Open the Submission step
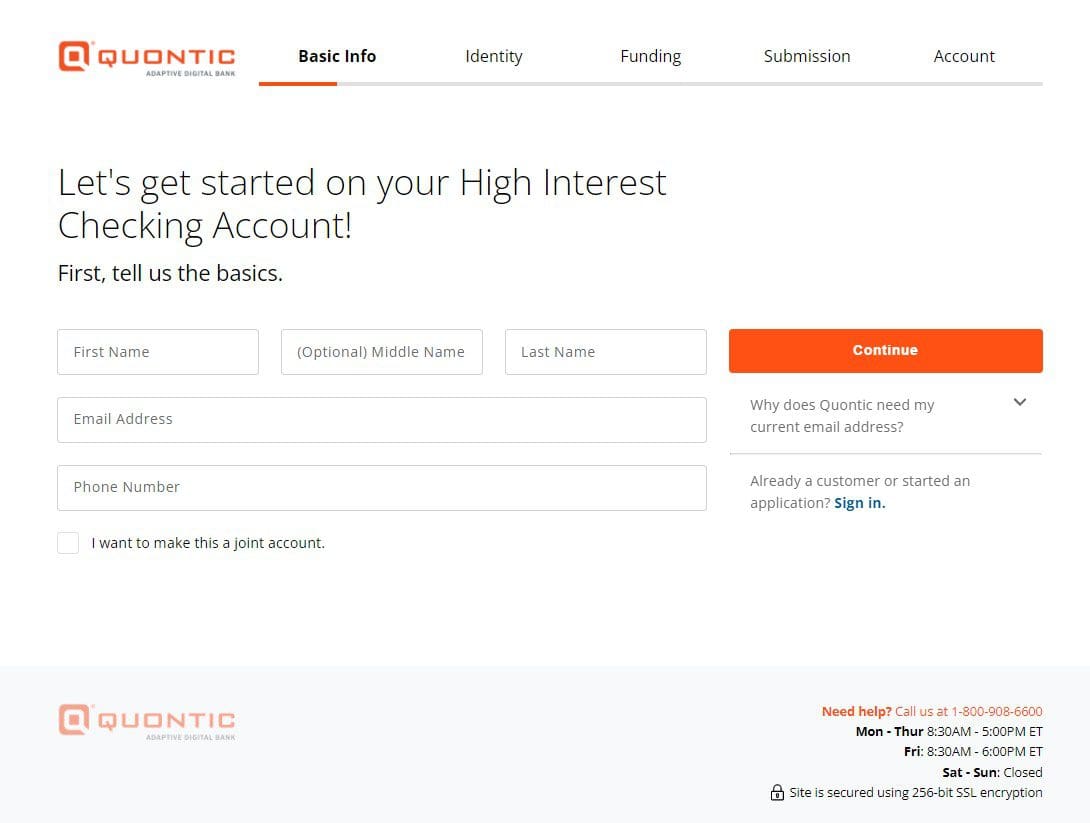This screenshot has width=1090, height=823. [807, 56]
